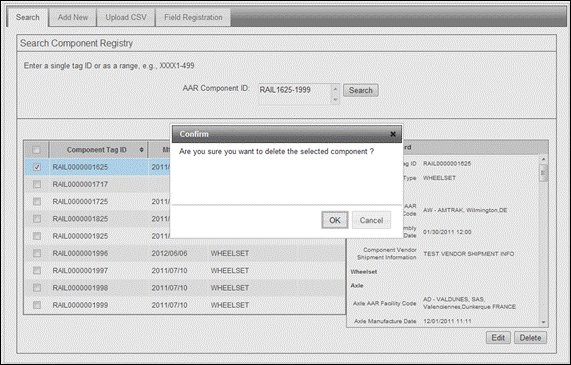Select row RAIL0000001996
The width and height of the screenshot is (571, 365).
185,253
